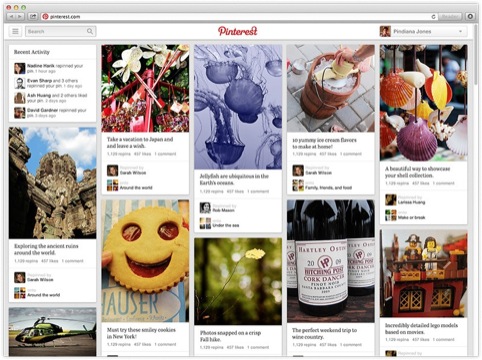The height and width of the screenshot is (360, 482).
Task: Click Larissa Huang's avatar icon
Action: point(391,200)
